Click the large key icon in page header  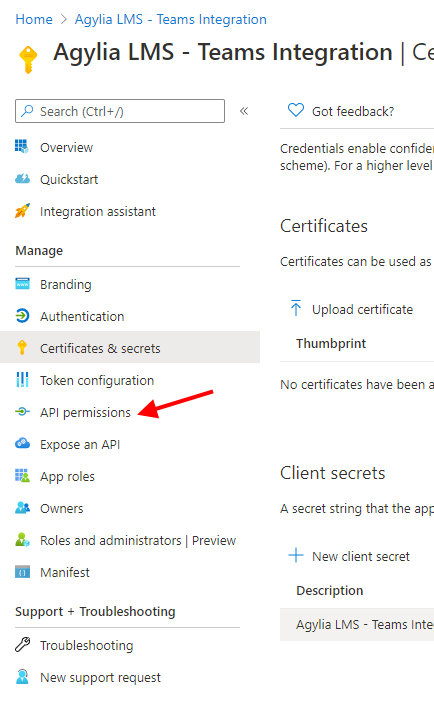point(28,60)
